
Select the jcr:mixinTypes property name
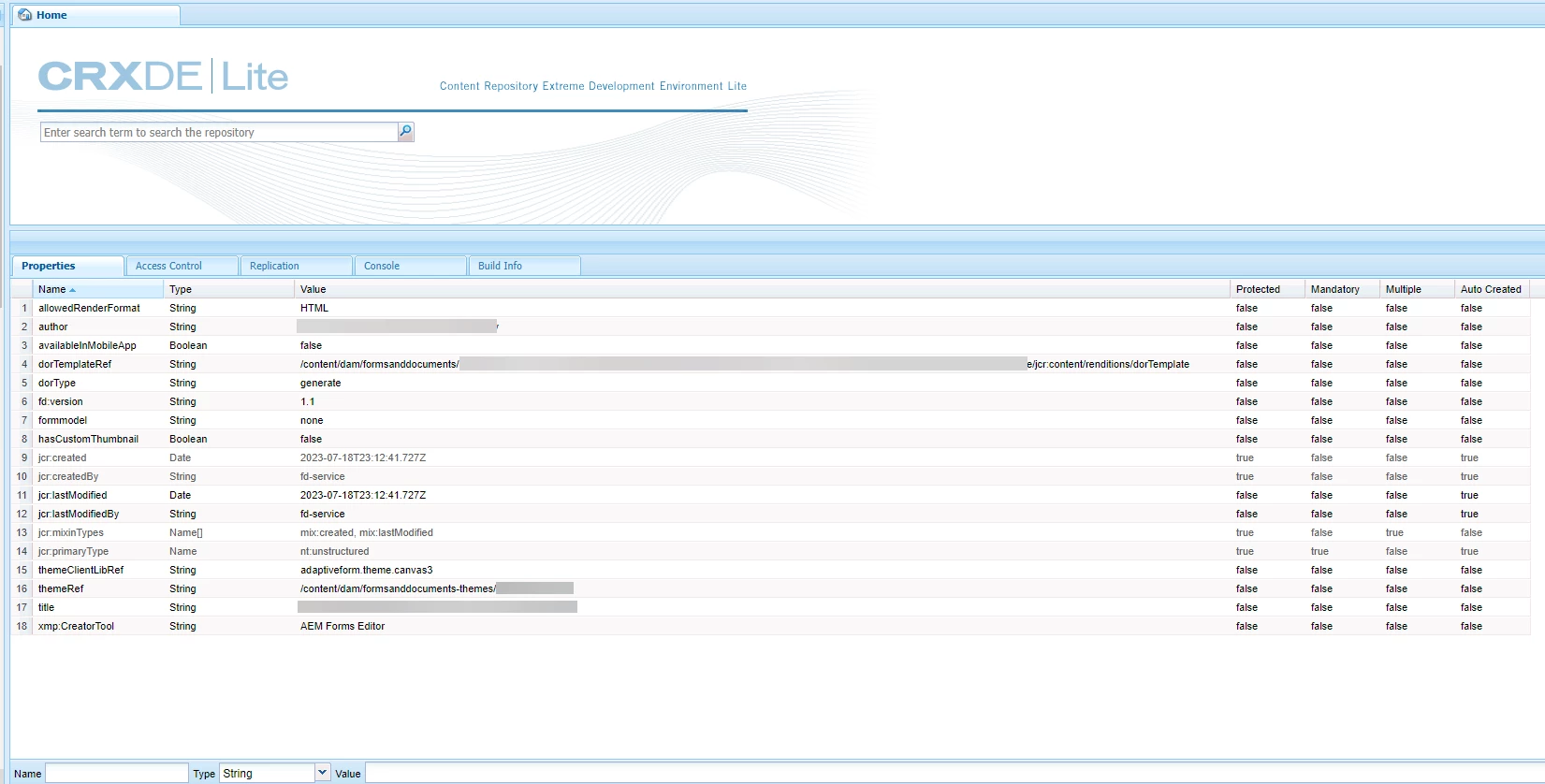point(71,532)
